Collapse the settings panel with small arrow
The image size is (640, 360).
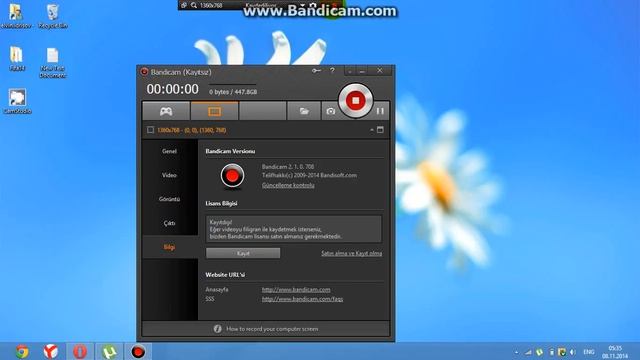click(x=371, y=130)
